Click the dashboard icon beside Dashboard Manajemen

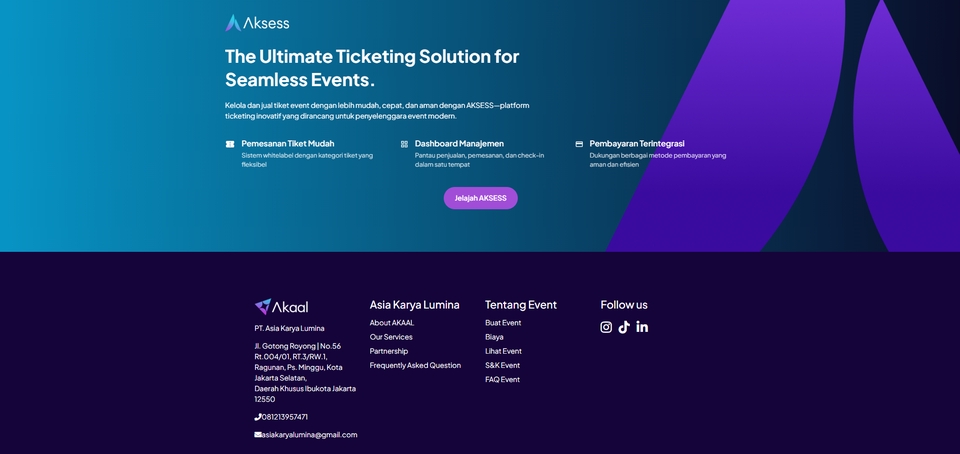[x=404, y=144]
